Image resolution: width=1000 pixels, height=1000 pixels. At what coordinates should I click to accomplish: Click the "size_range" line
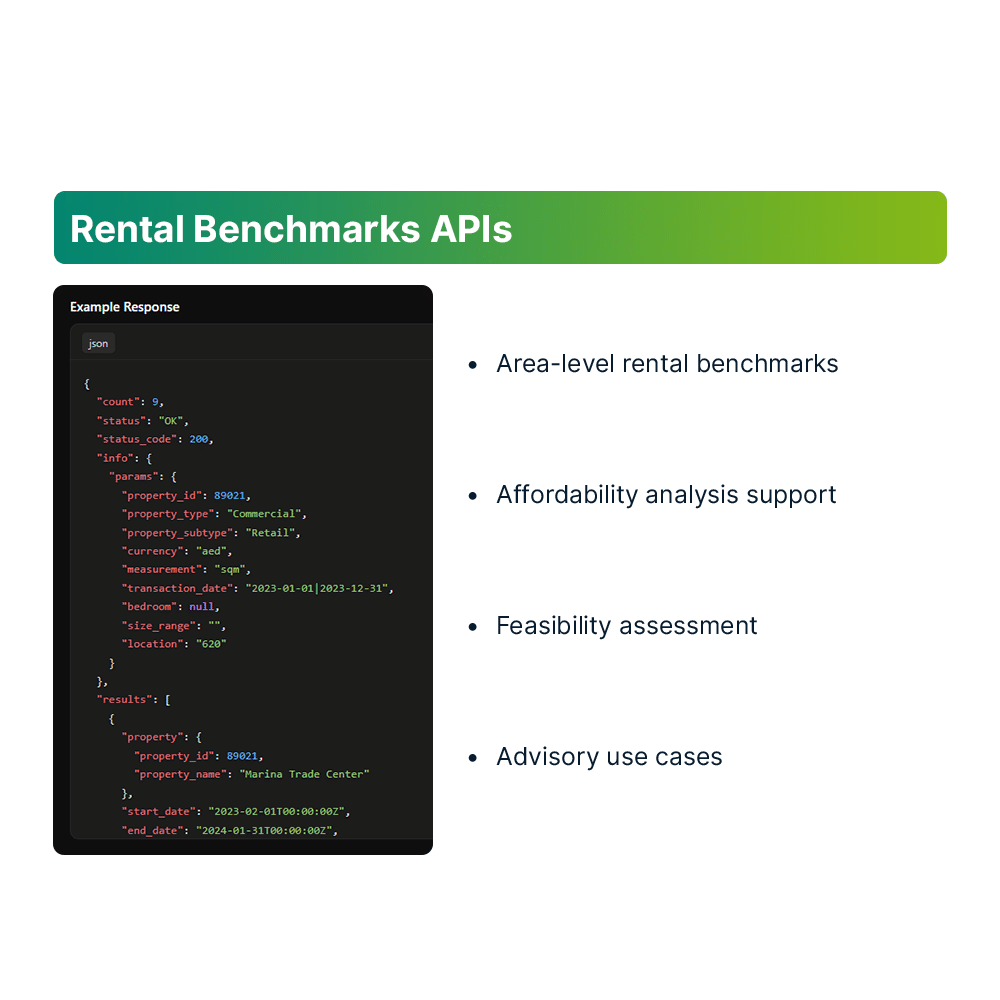point(173,626)
